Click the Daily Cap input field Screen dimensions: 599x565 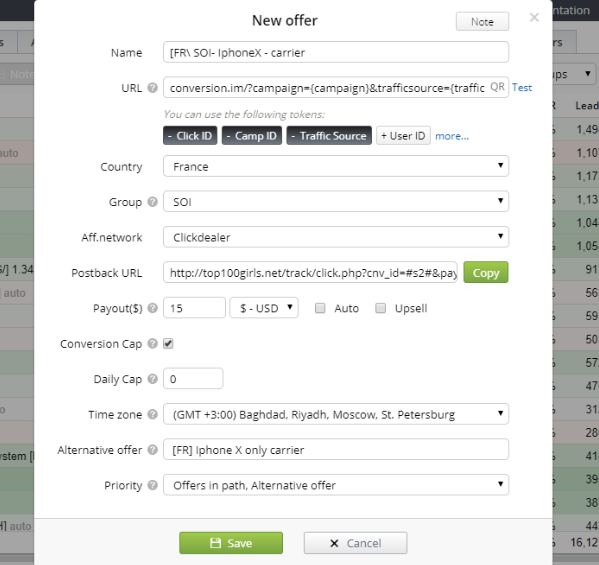pyautogui.click(x=193, y=379)
